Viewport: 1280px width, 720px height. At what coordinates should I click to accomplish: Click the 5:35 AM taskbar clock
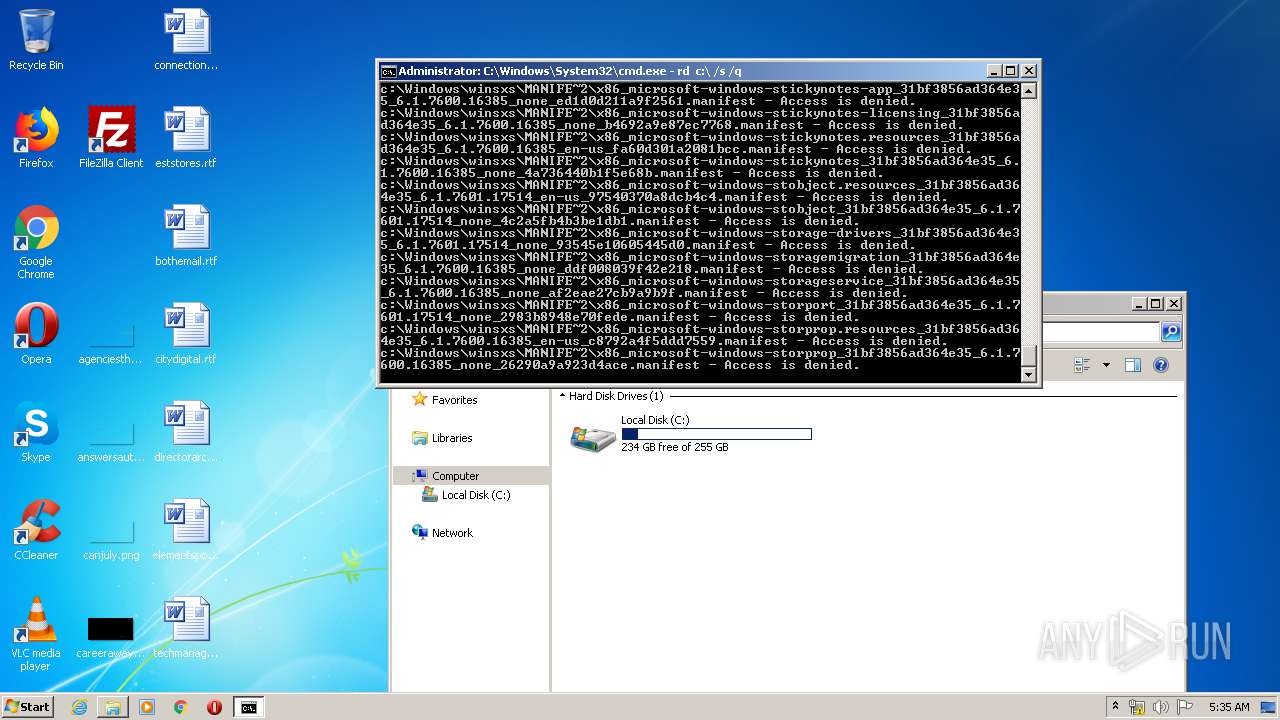point(1228,707)
